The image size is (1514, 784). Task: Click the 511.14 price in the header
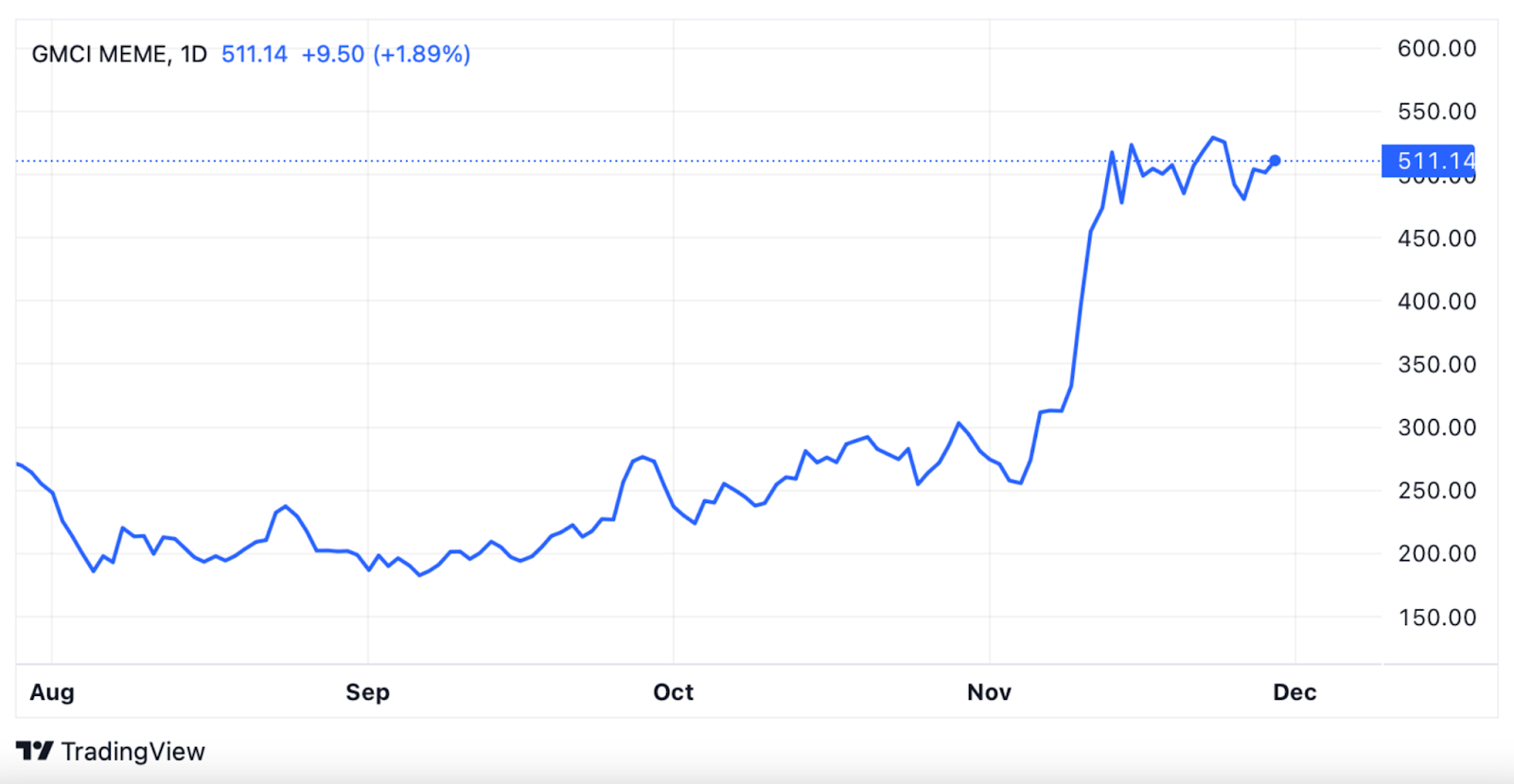[255, 54]
